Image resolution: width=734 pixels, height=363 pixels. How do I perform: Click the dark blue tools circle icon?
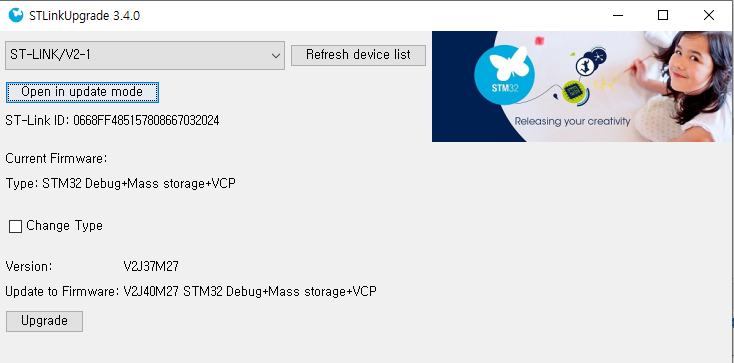pos(599,55)
